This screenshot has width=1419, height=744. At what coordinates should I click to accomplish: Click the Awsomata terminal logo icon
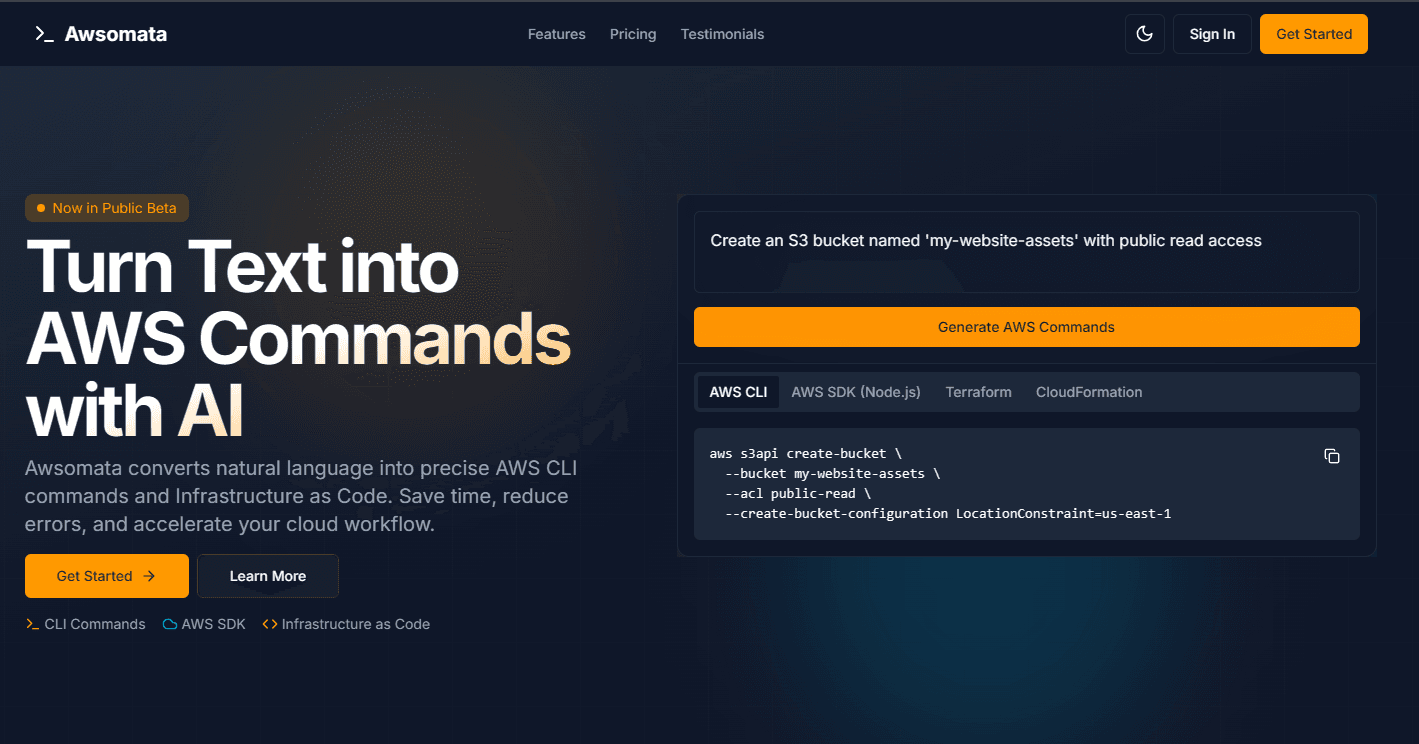tap(43, 34)
